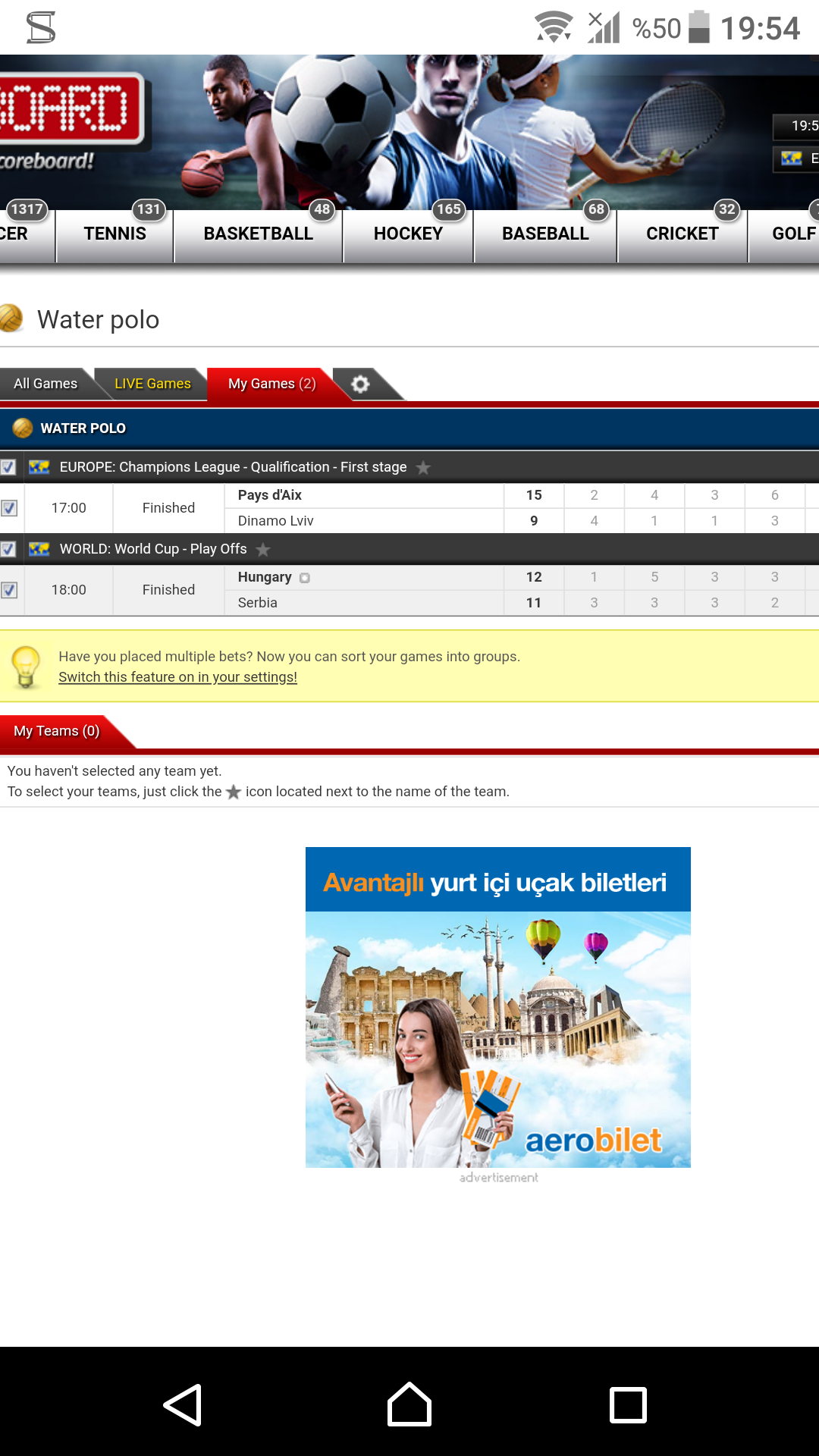The width and height of the screenshot is (819, 1456).
Task: Tap the Android back button
Action: [183, 1405]
